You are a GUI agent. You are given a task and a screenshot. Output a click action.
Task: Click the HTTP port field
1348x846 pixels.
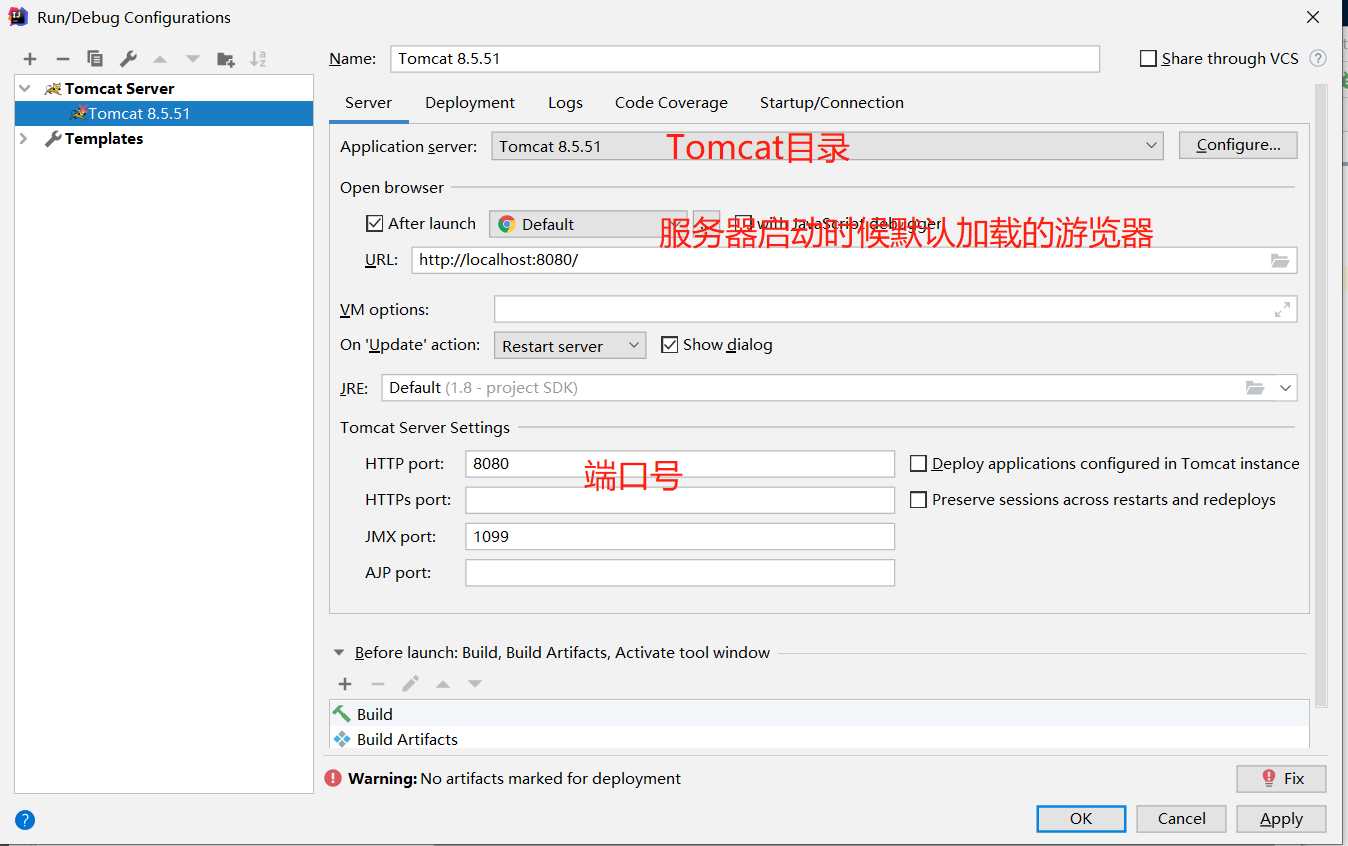coord(680,464)
